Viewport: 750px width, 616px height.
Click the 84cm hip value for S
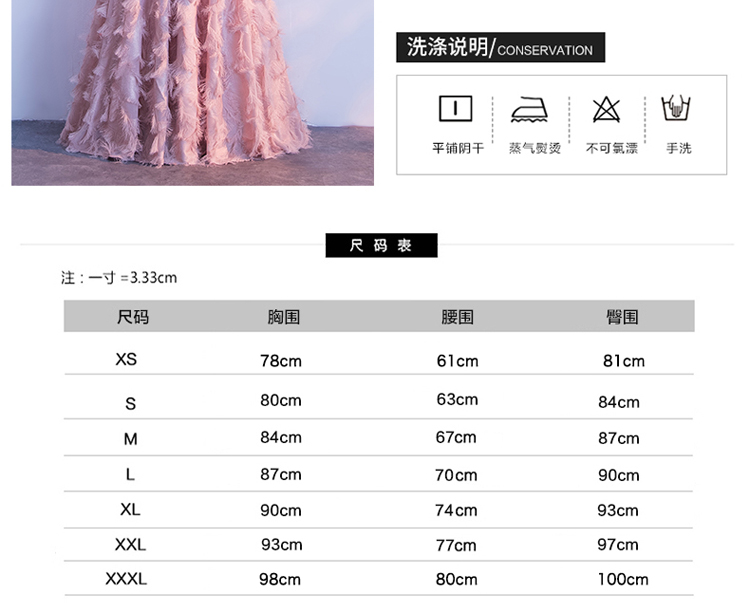point(618,402)
